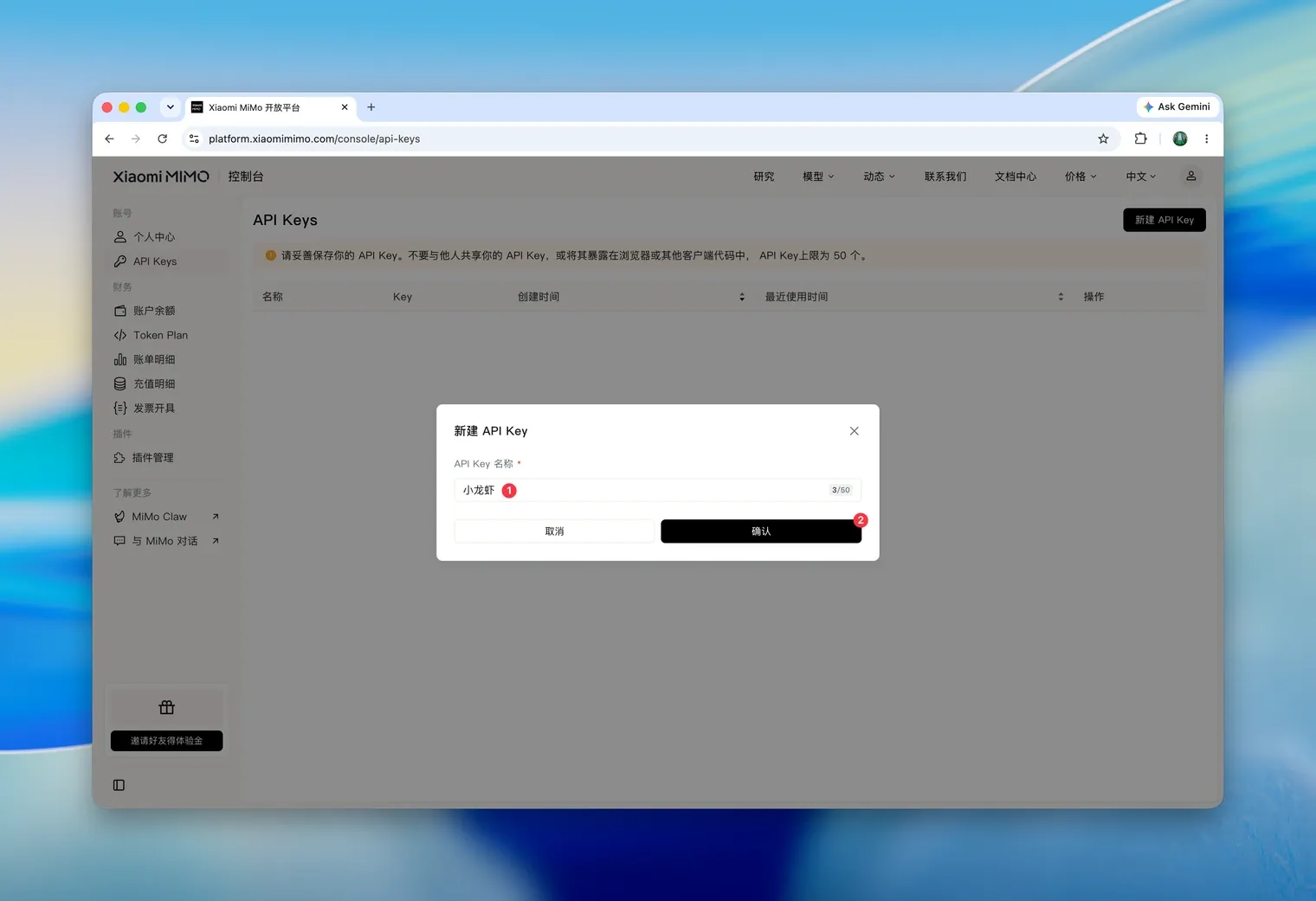Open 充值明细 page
Viewport: 1316px width, 901px height.
(167, 383)
